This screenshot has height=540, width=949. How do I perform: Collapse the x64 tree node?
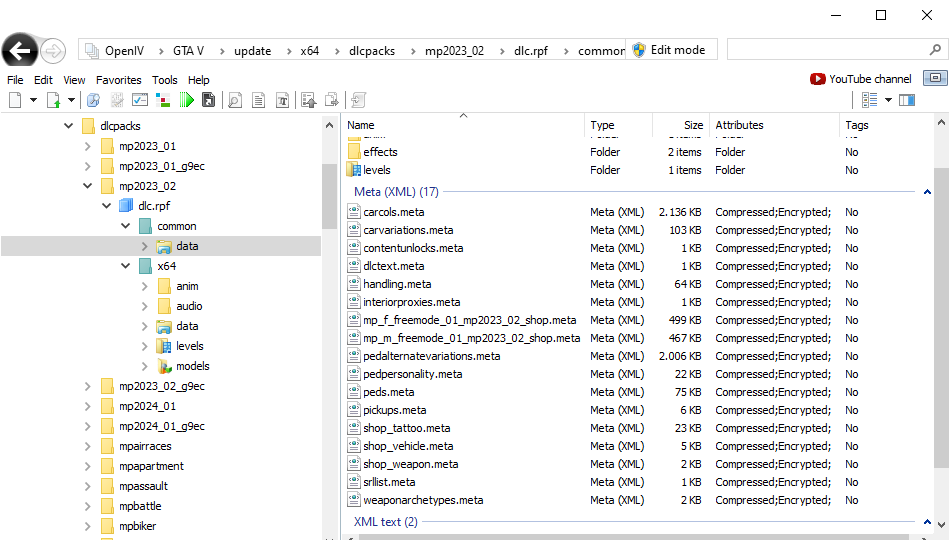tap(125, 266)
